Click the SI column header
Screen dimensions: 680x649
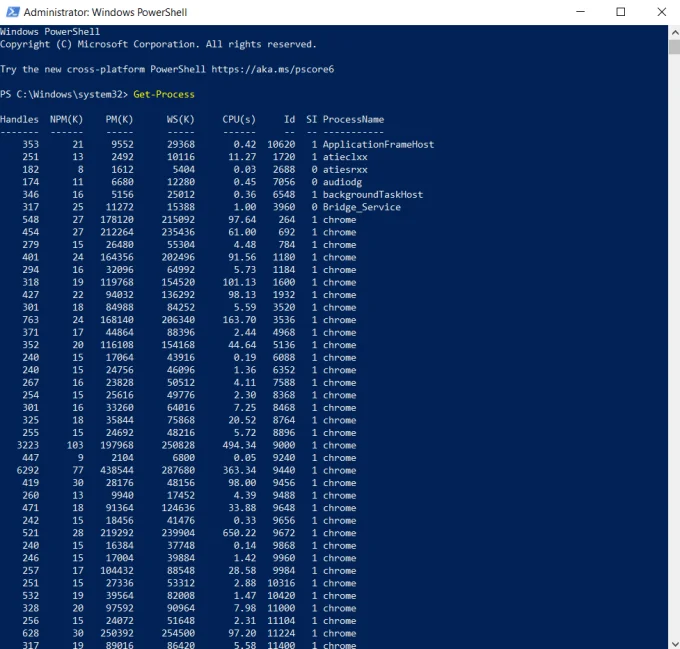pos(311,119)
